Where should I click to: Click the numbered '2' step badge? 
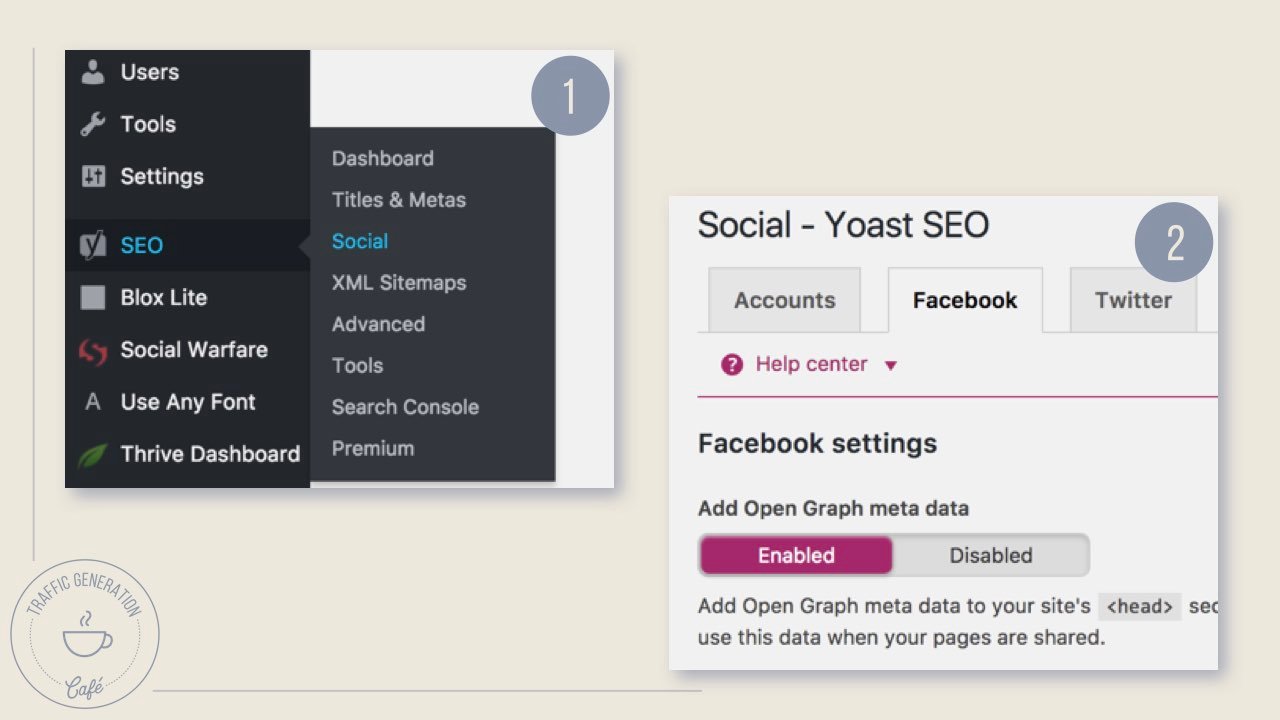[x=1176, y=241]
